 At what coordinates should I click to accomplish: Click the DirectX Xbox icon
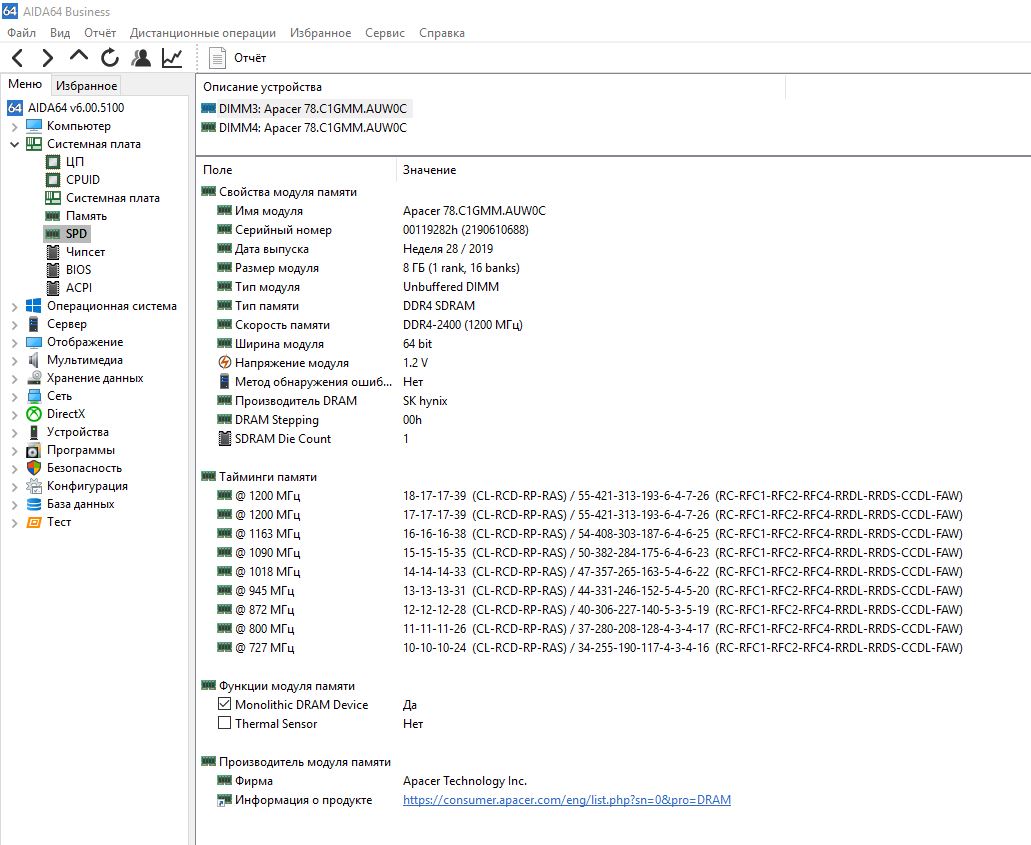[x=34, y=414]
